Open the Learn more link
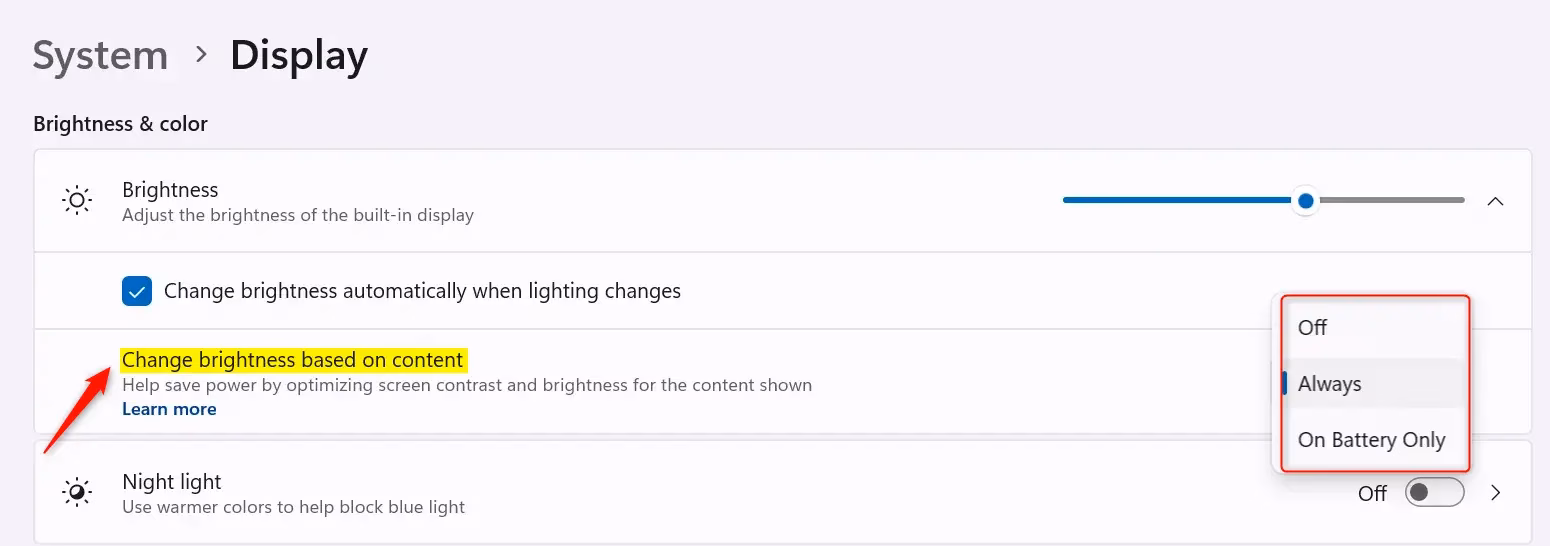This screenshot has height=546, width=1550. [169, 409]
